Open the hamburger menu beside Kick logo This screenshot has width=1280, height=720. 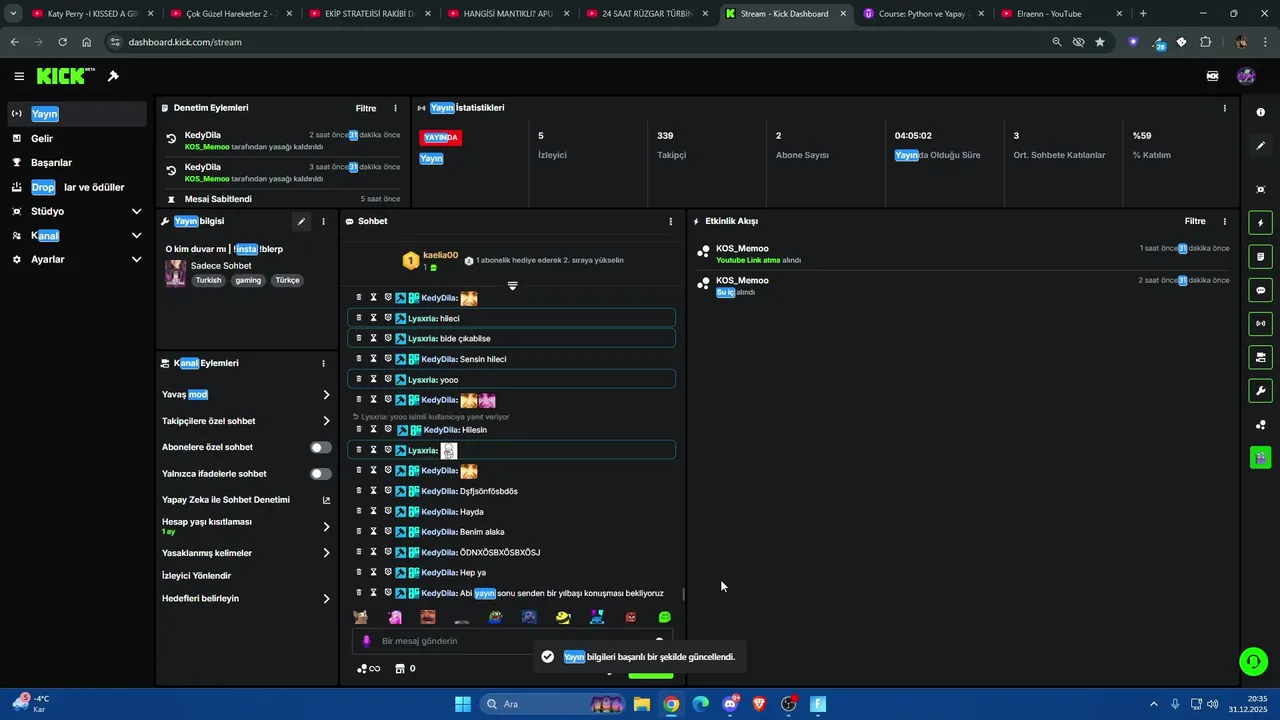(19, 76)
